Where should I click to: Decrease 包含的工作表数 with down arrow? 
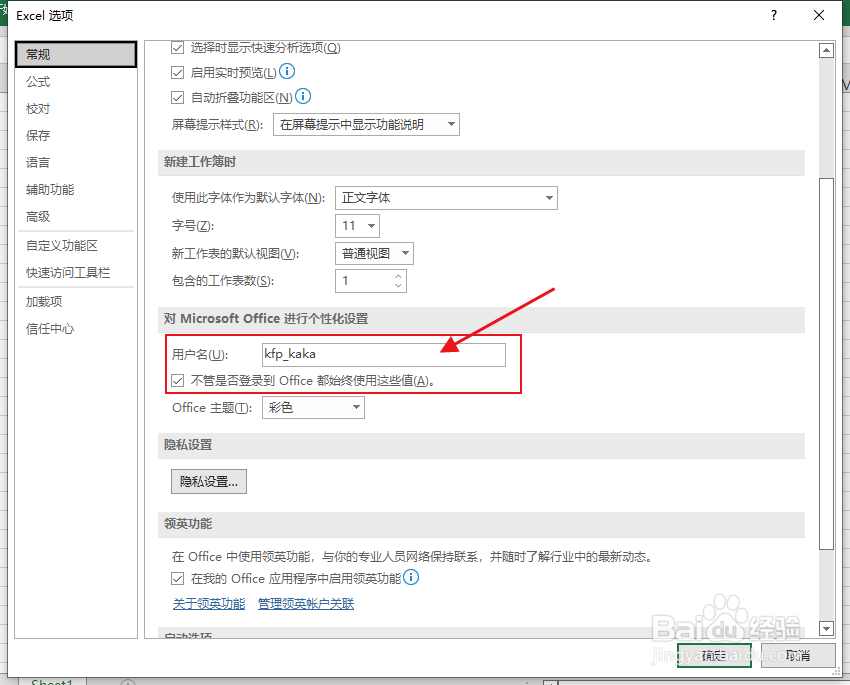pyautogui.click(x=398, y=285)
